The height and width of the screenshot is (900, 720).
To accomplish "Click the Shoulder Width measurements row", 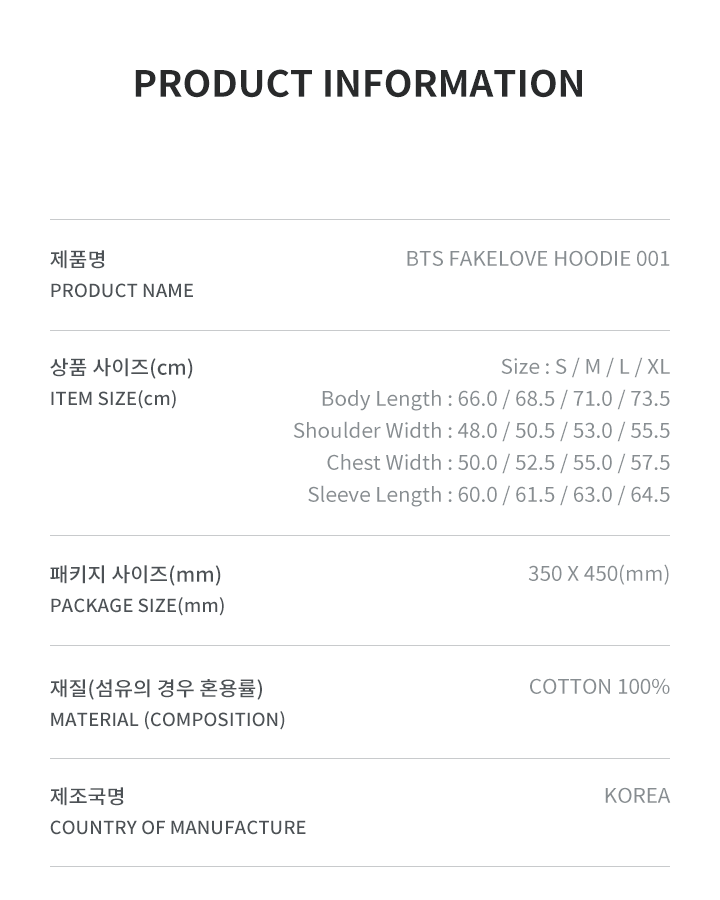I will click(x=481, y=431).
